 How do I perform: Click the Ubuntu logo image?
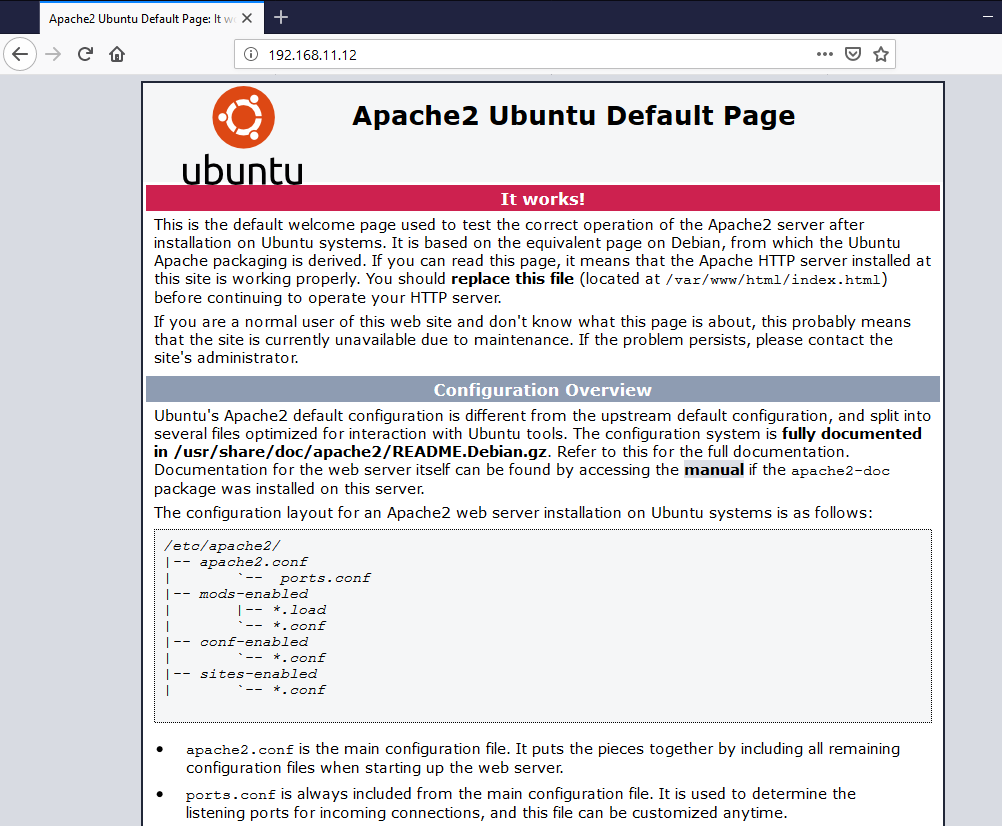(242, 135)
